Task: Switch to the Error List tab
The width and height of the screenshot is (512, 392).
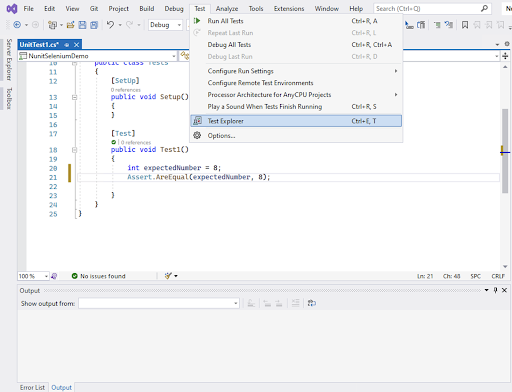Action: (x=32, y=387)
